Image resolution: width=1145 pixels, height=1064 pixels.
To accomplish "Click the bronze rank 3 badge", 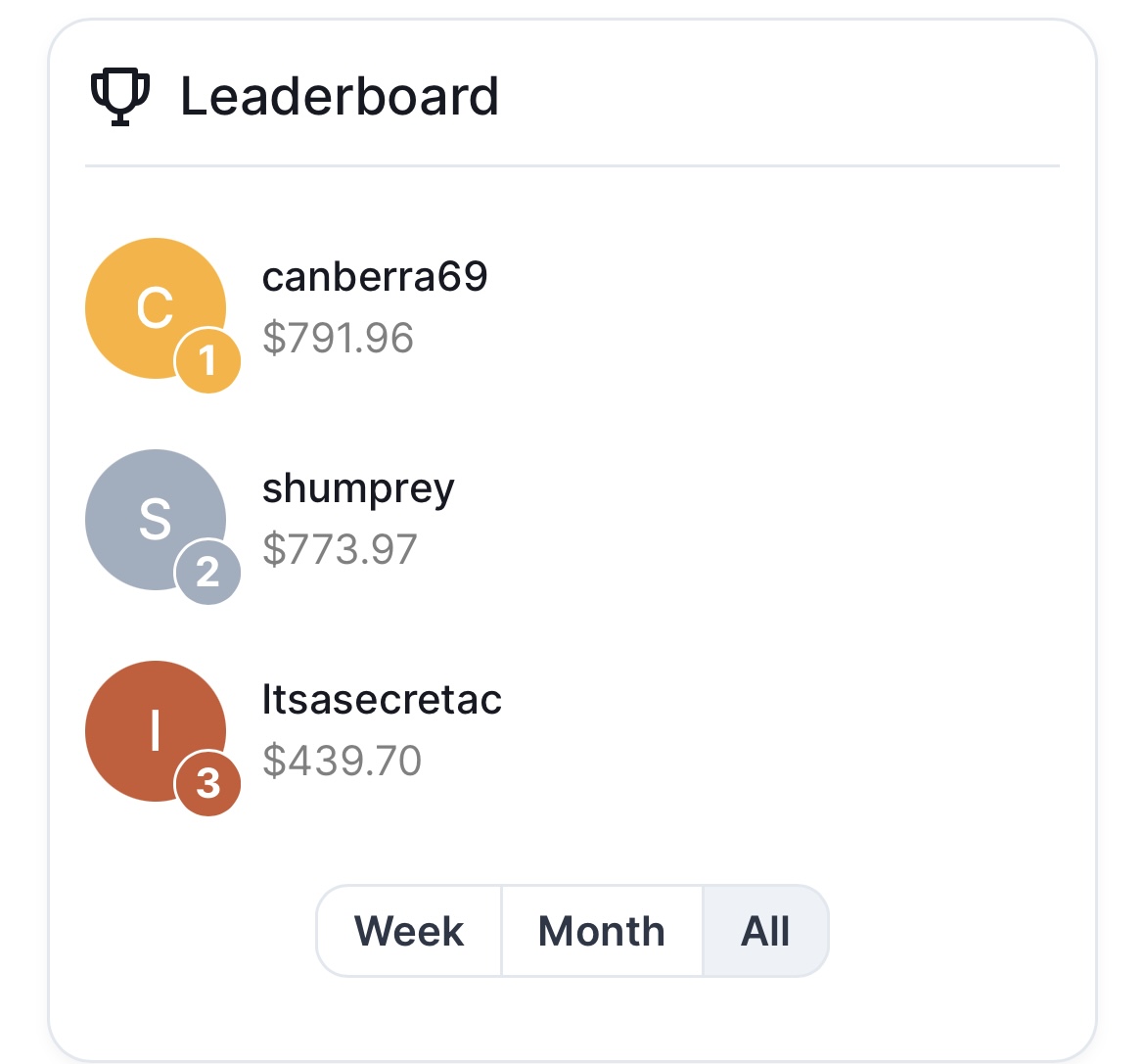I will pos(208,784).
